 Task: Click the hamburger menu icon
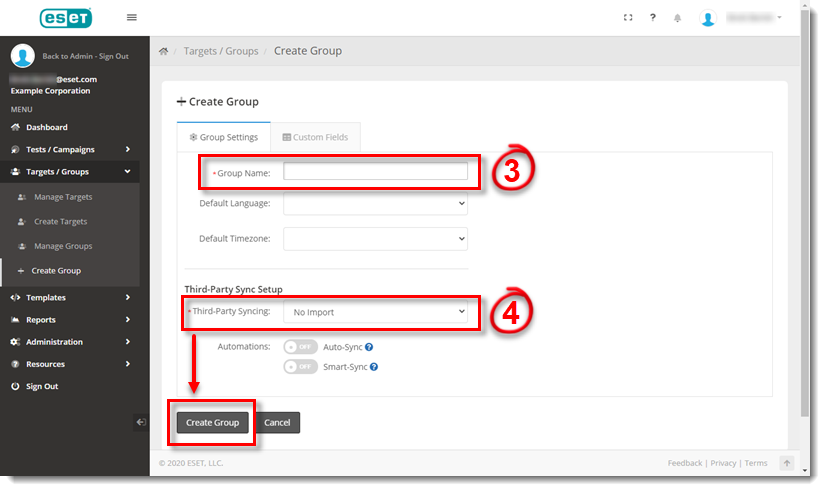point(132,18)
